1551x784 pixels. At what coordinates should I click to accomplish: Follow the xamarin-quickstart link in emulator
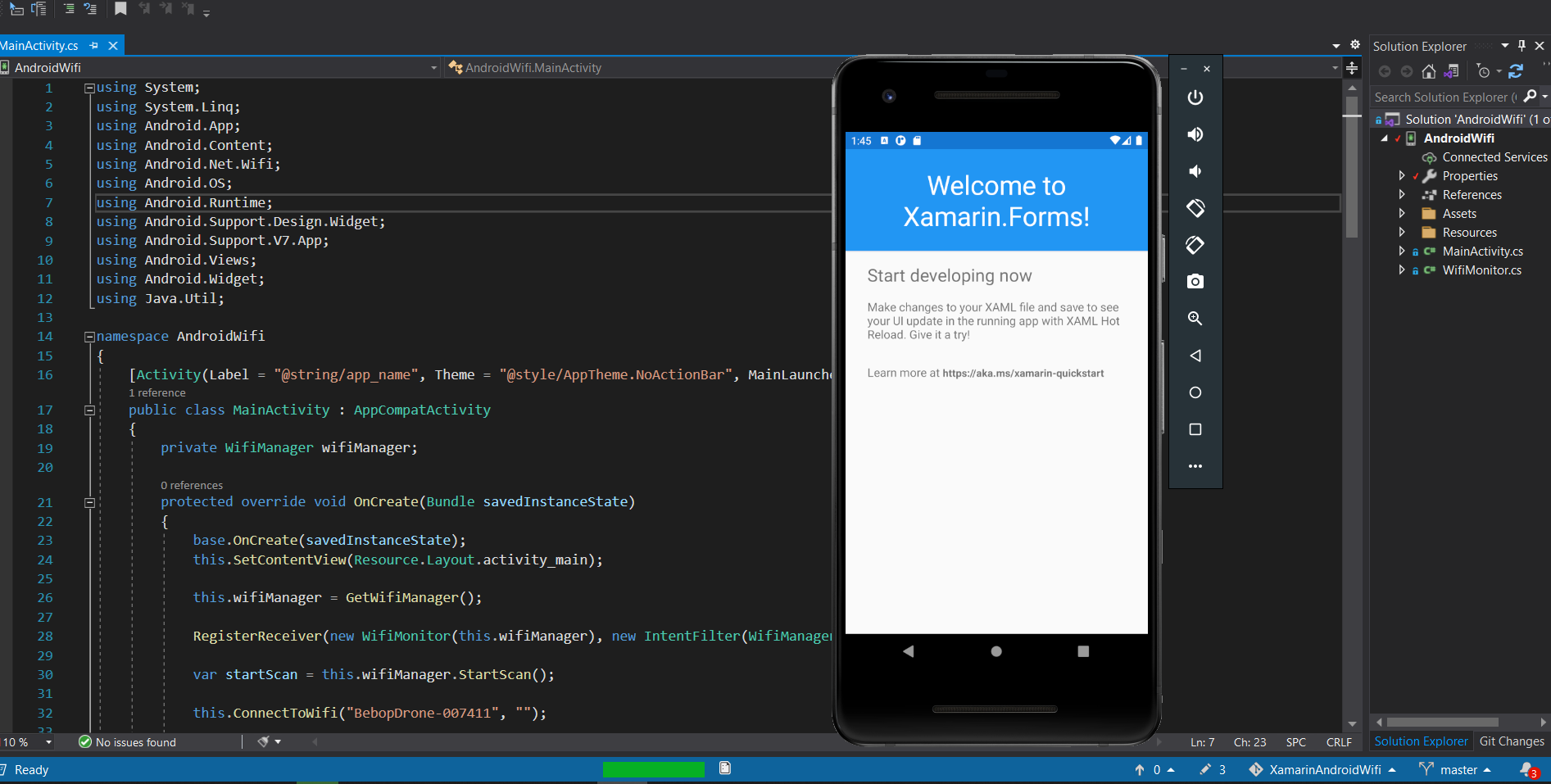(1023, 373)
